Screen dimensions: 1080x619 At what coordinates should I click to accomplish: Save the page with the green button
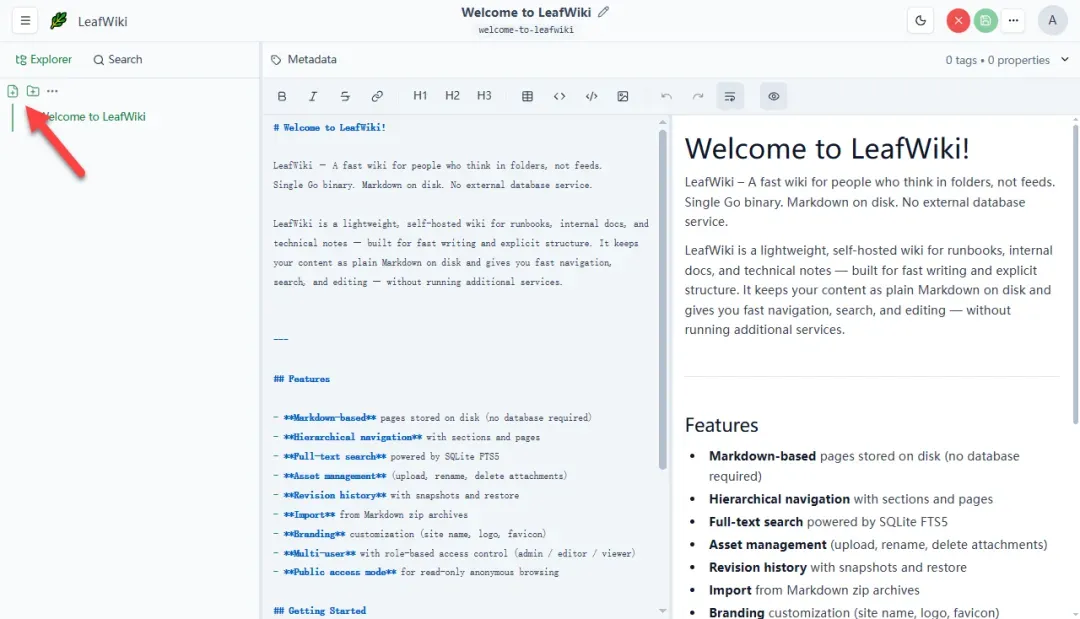coord(986,21)
